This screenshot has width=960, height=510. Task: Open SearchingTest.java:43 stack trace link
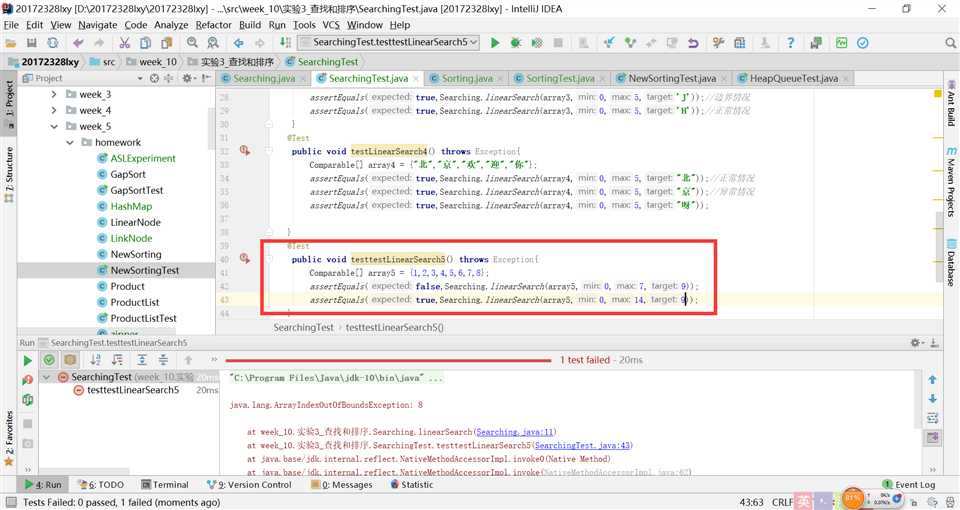(583, 446)
